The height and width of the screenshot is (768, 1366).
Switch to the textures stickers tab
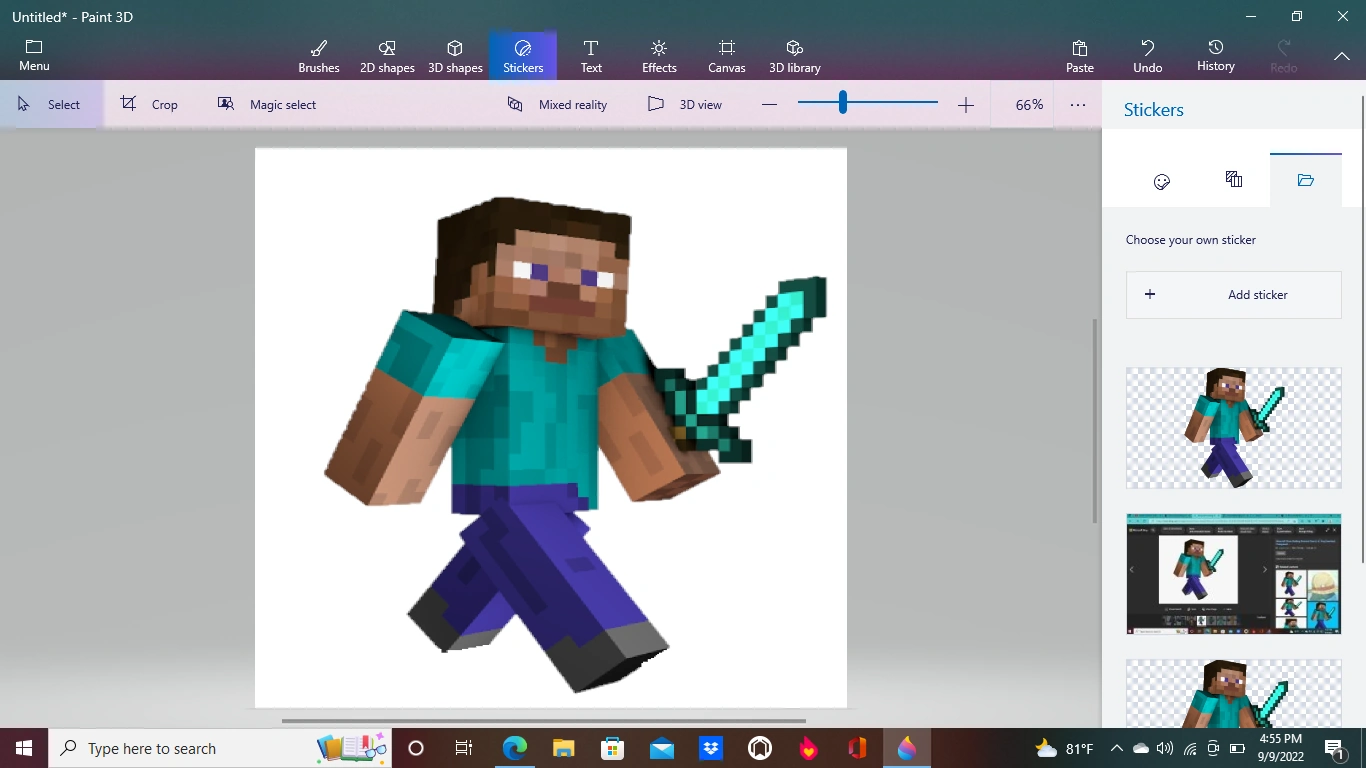click(x=1233, y=181)
